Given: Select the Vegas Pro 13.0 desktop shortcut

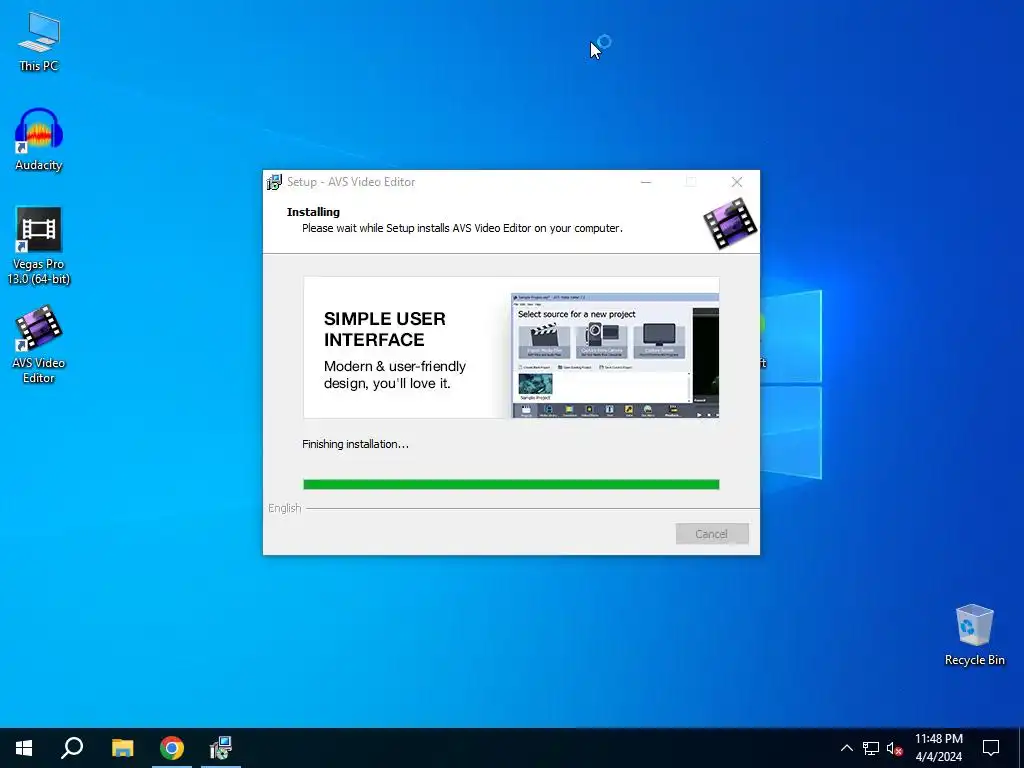Looking at the screenshot, I should tap(39, 246).
